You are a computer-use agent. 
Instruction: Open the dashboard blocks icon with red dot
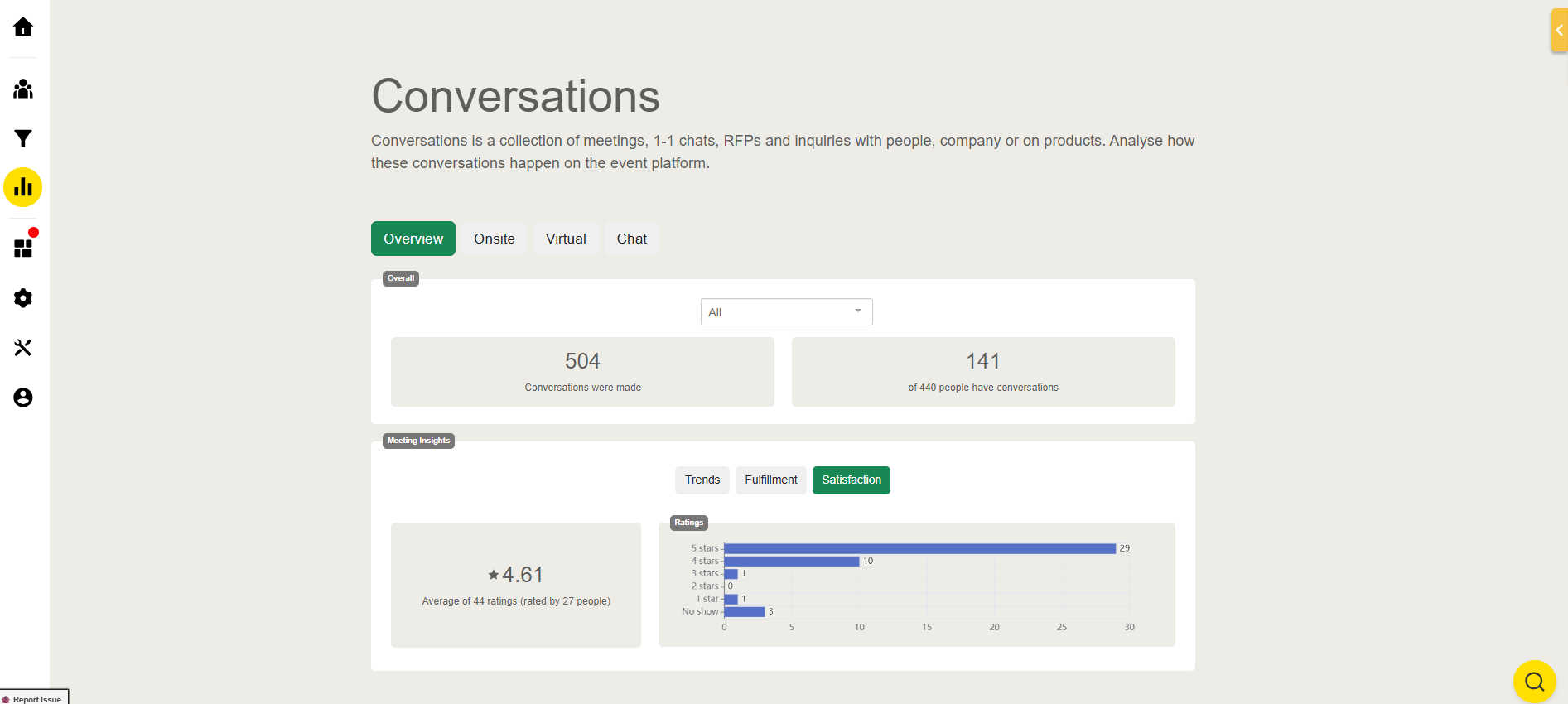pyautogui.click(x=23, y=248)
